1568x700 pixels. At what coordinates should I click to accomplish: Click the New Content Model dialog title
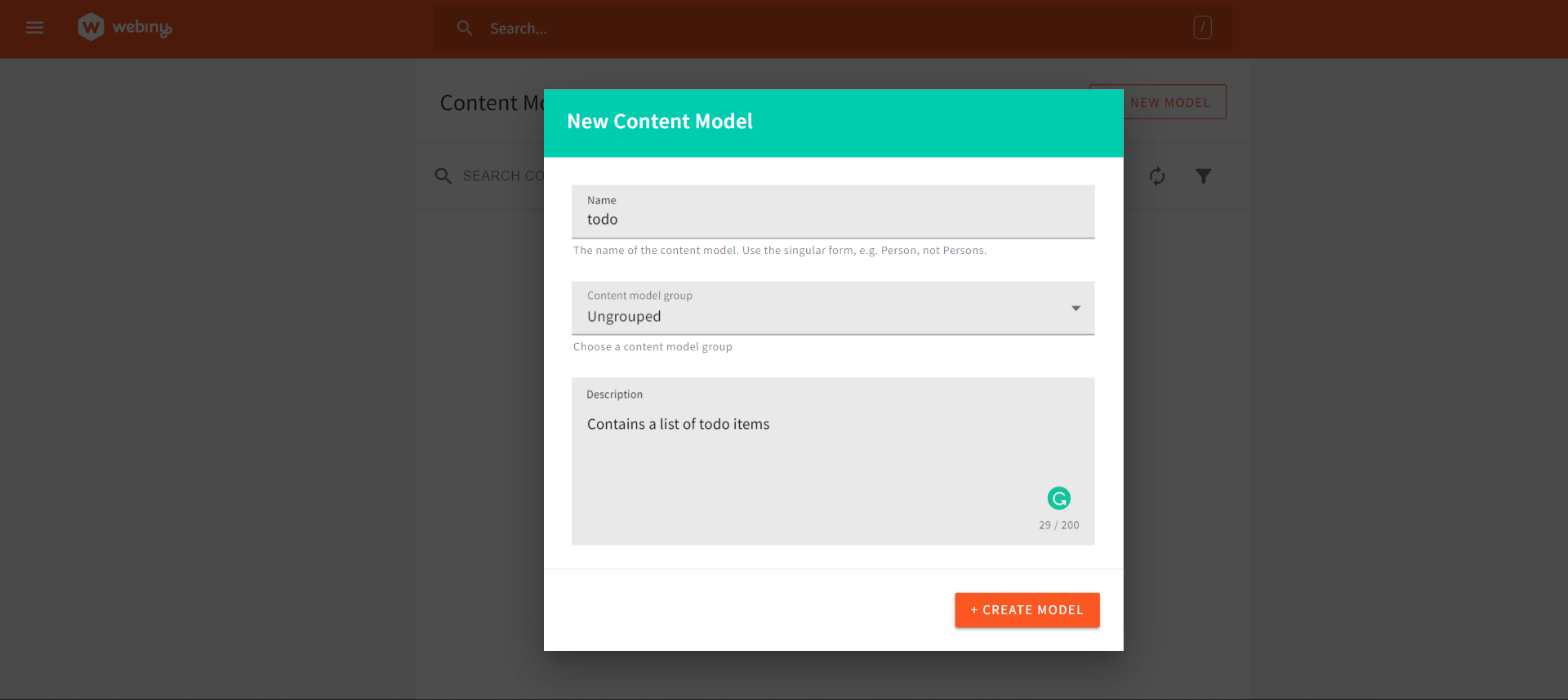660,122
